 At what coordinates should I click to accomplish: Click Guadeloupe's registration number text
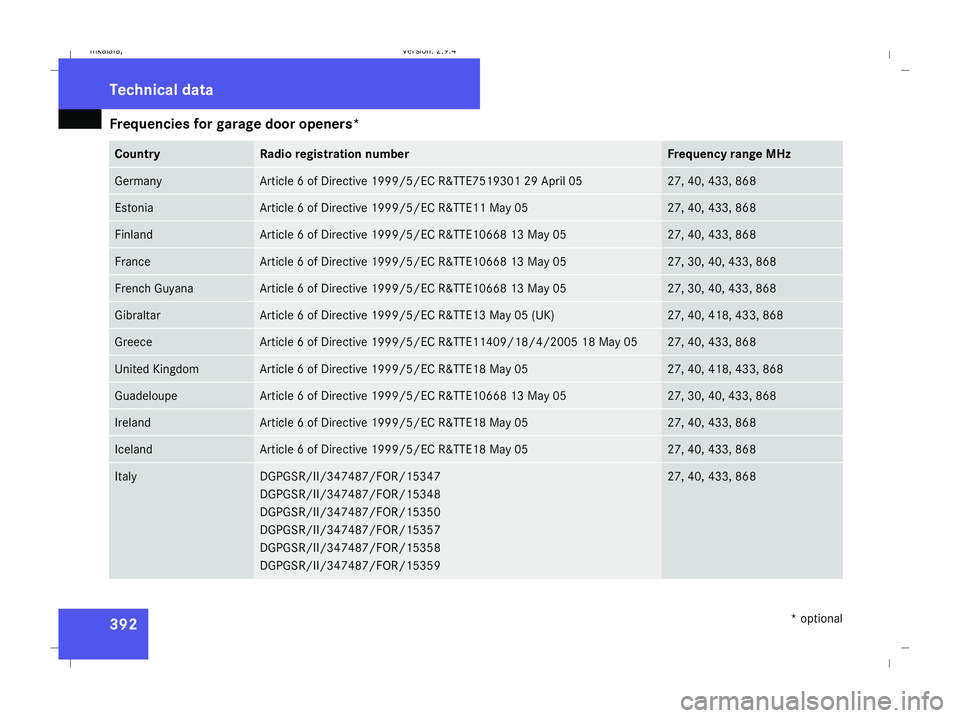413,396
